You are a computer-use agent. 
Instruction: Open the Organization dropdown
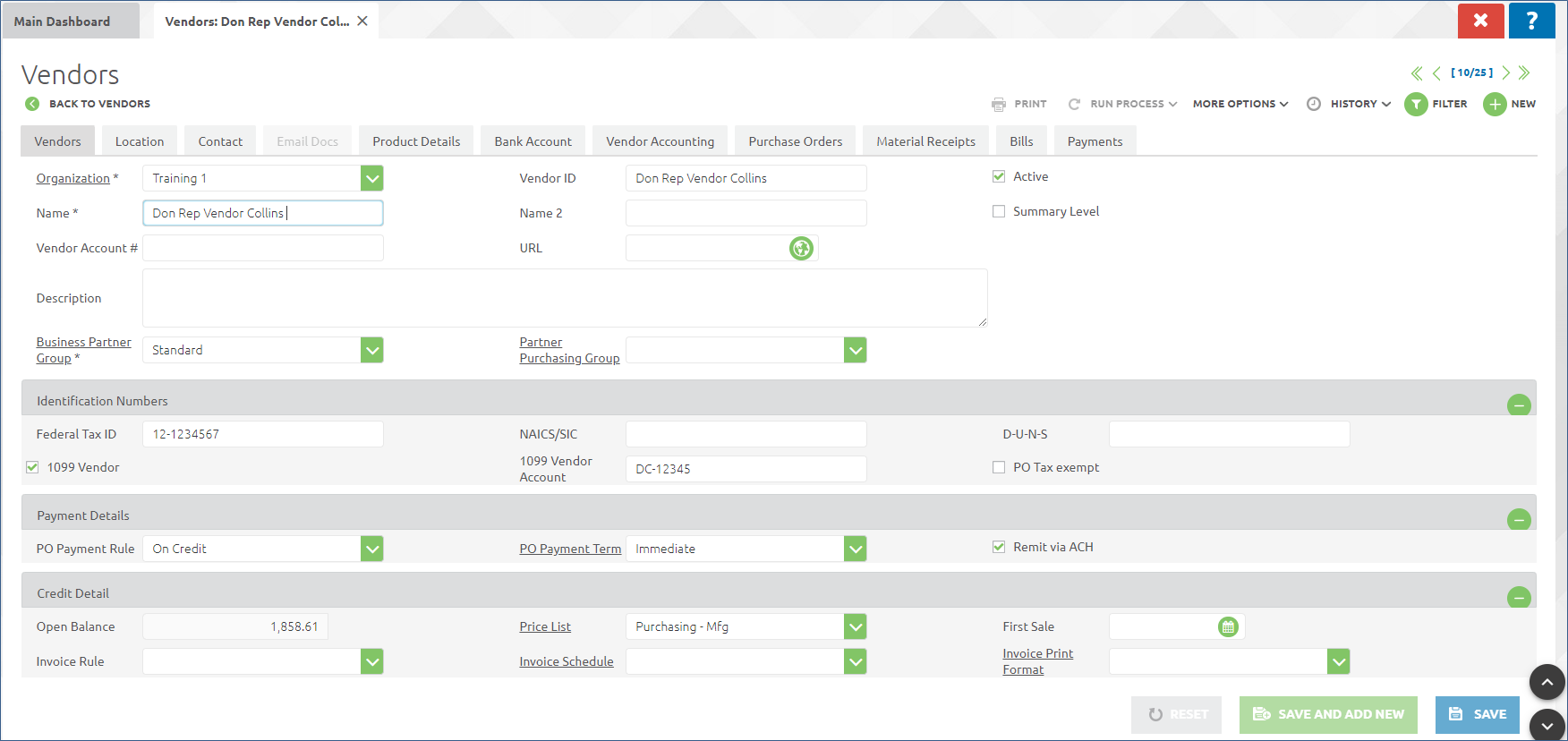point(372,179)
